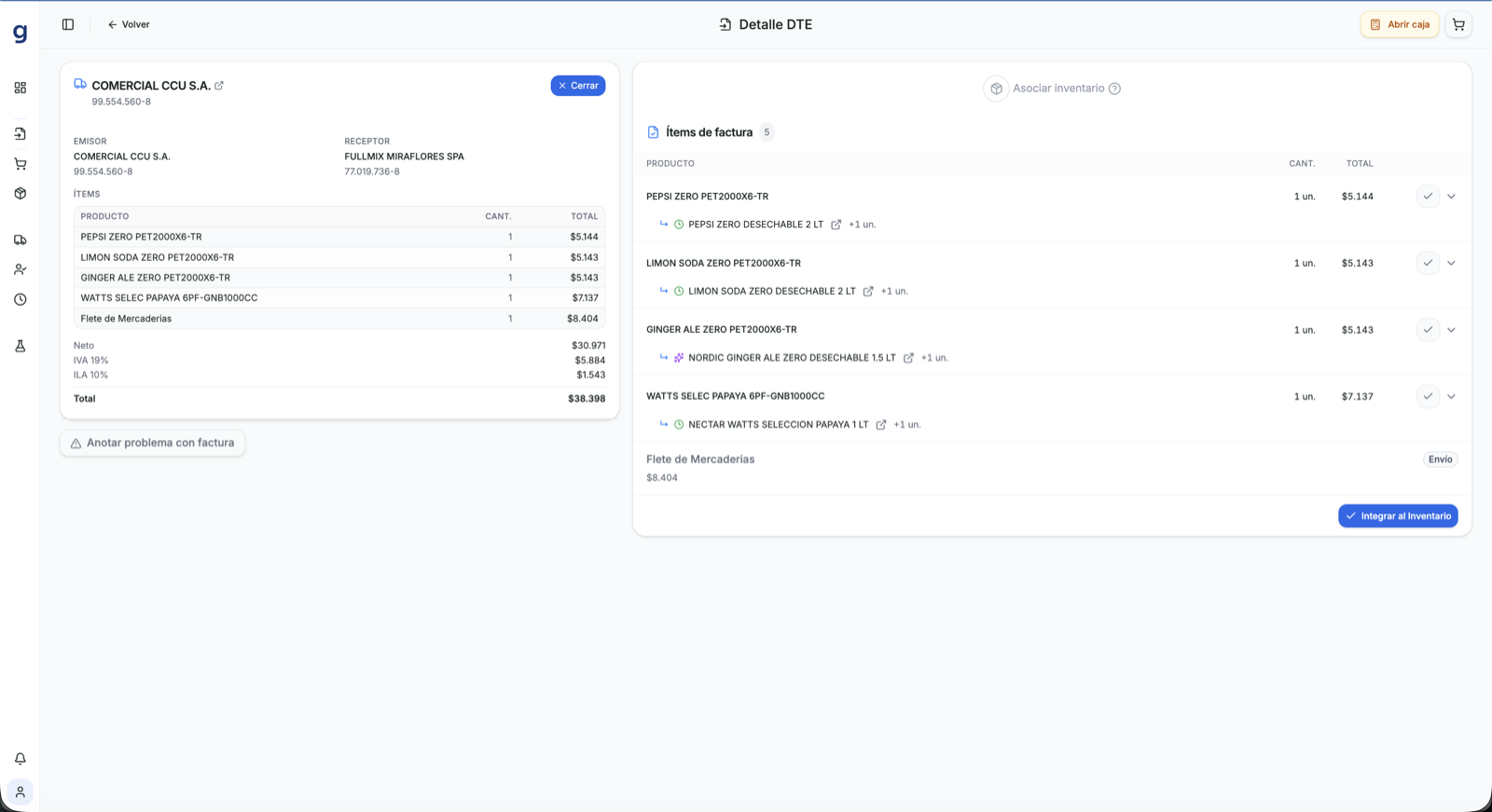Select Flete de Mercaderias row in left table
This screenshot has height=812, width=1492.
tap(339, 319)
